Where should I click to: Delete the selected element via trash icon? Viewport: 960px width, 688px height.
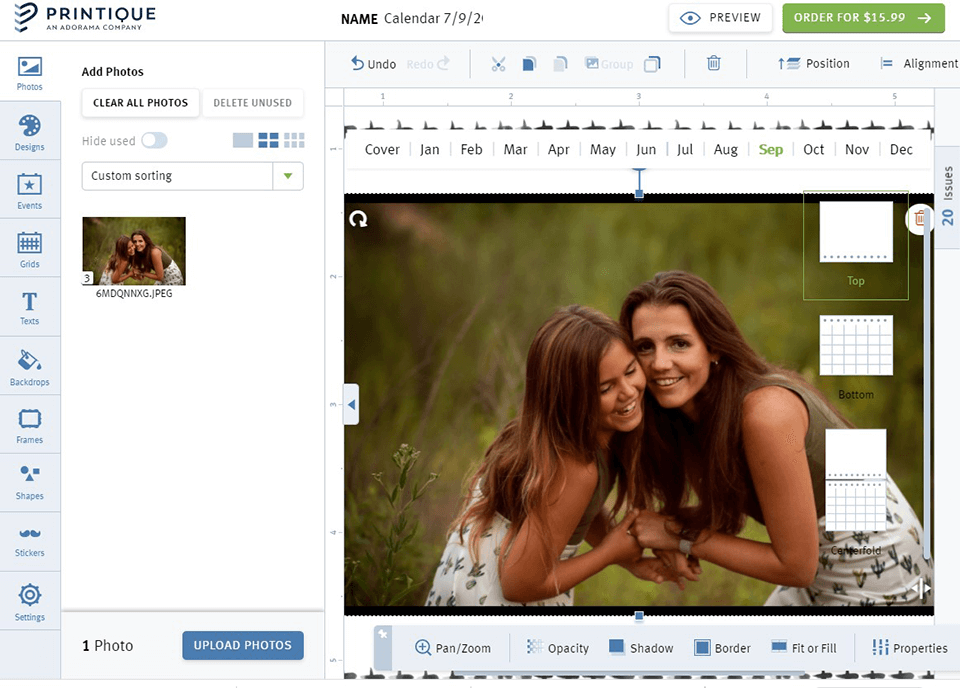point(713,63)
